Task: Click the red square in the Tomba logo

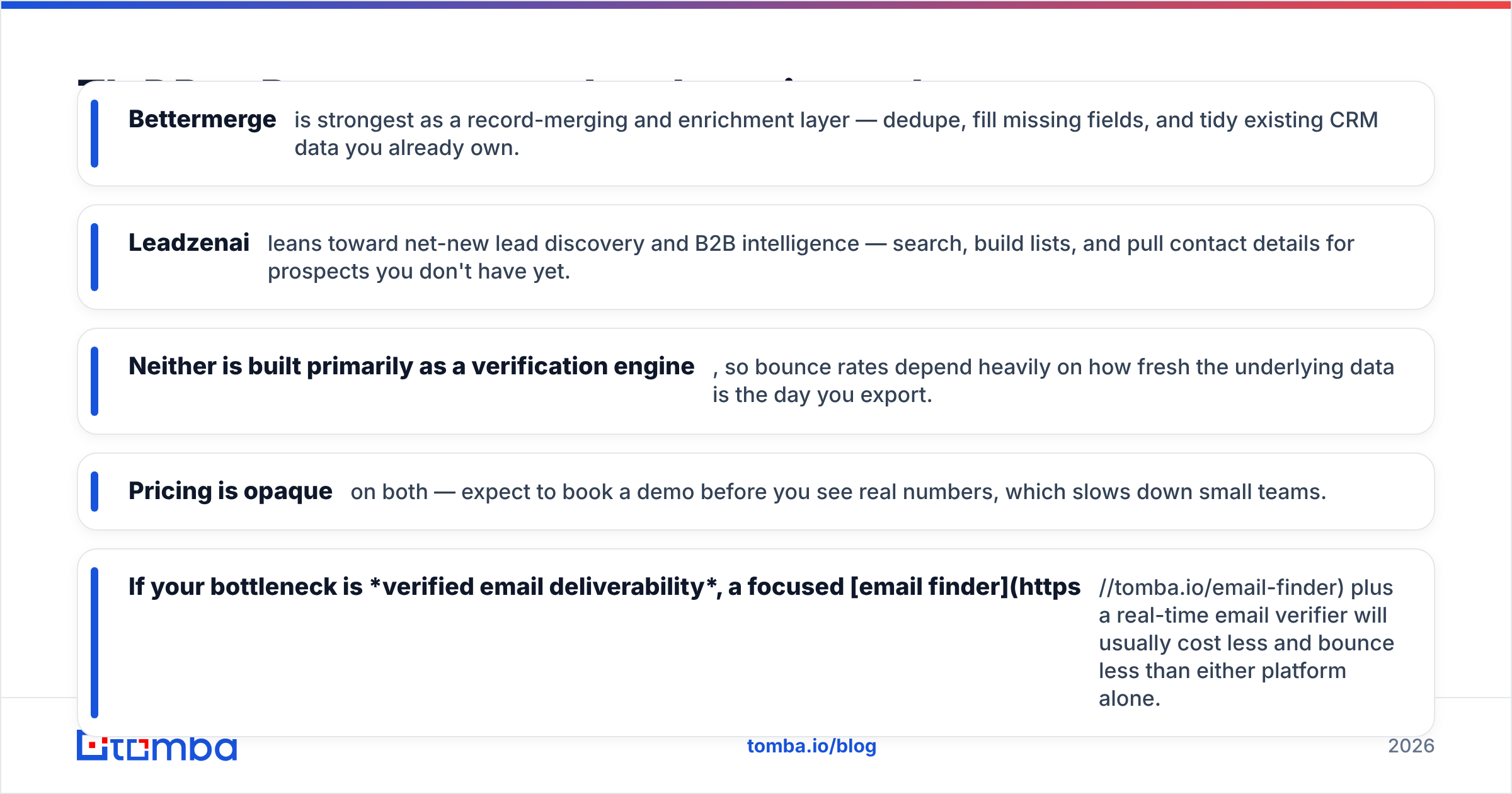Action: pos(93,745)
